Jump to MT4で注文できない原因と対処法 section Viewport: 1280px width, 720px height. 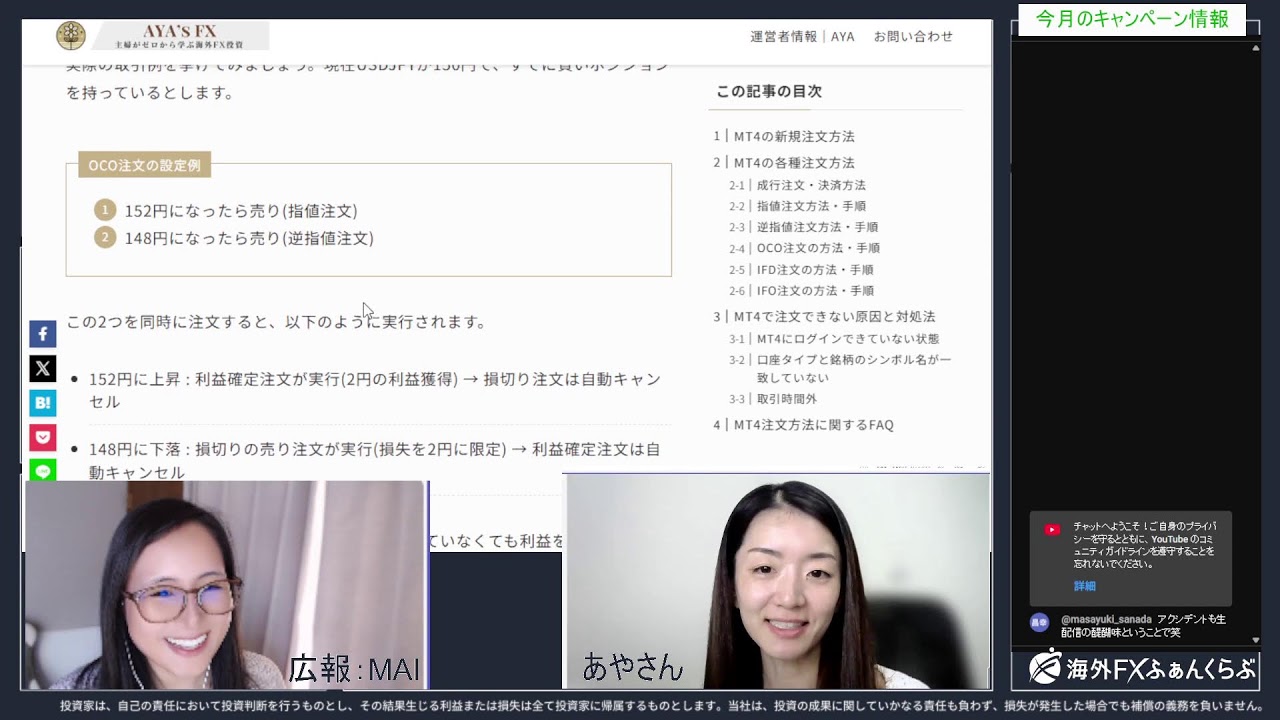[x=834, y=316]
